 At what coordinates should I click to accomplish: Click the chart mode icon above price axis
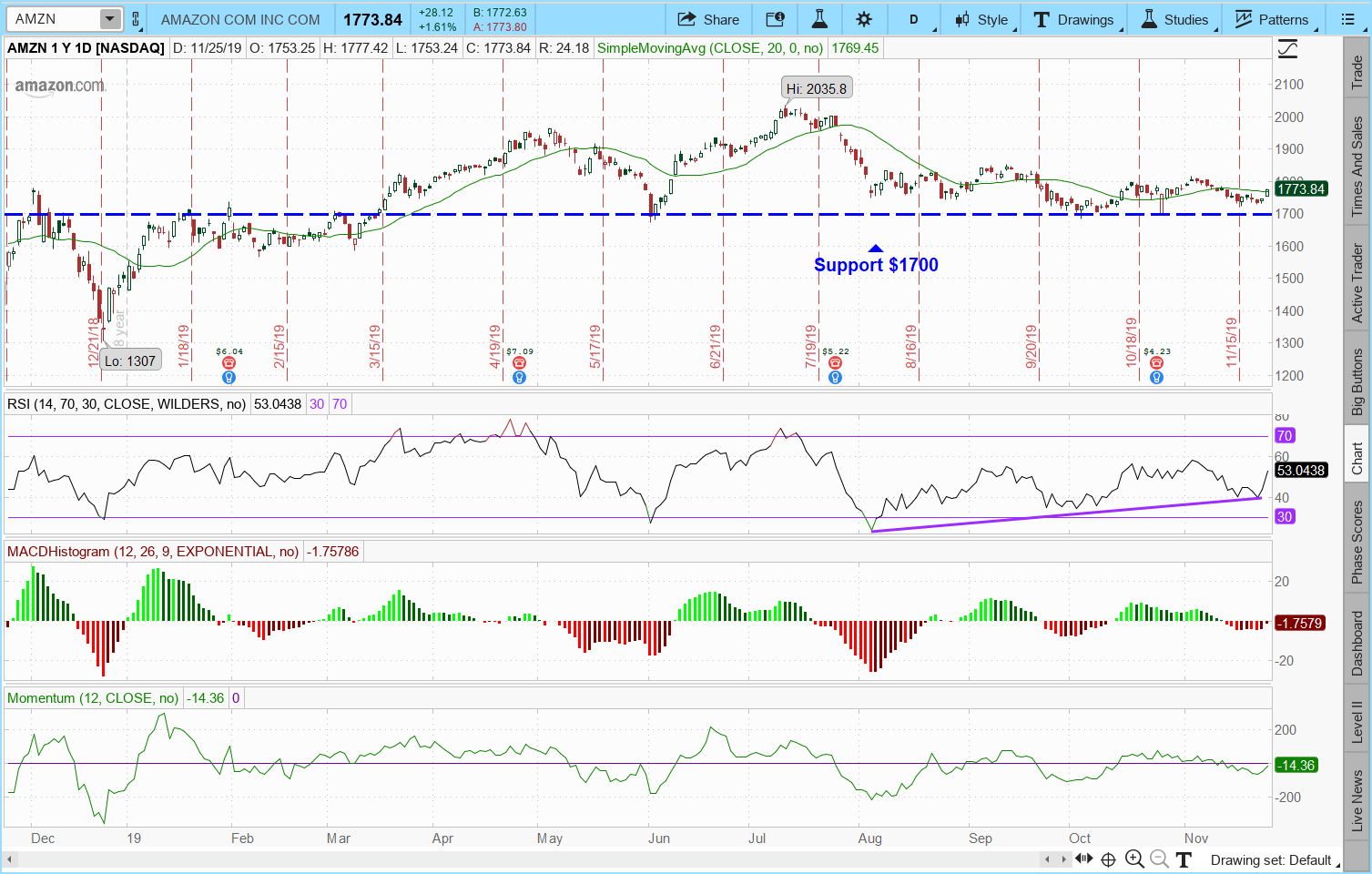click(1287, 49)
